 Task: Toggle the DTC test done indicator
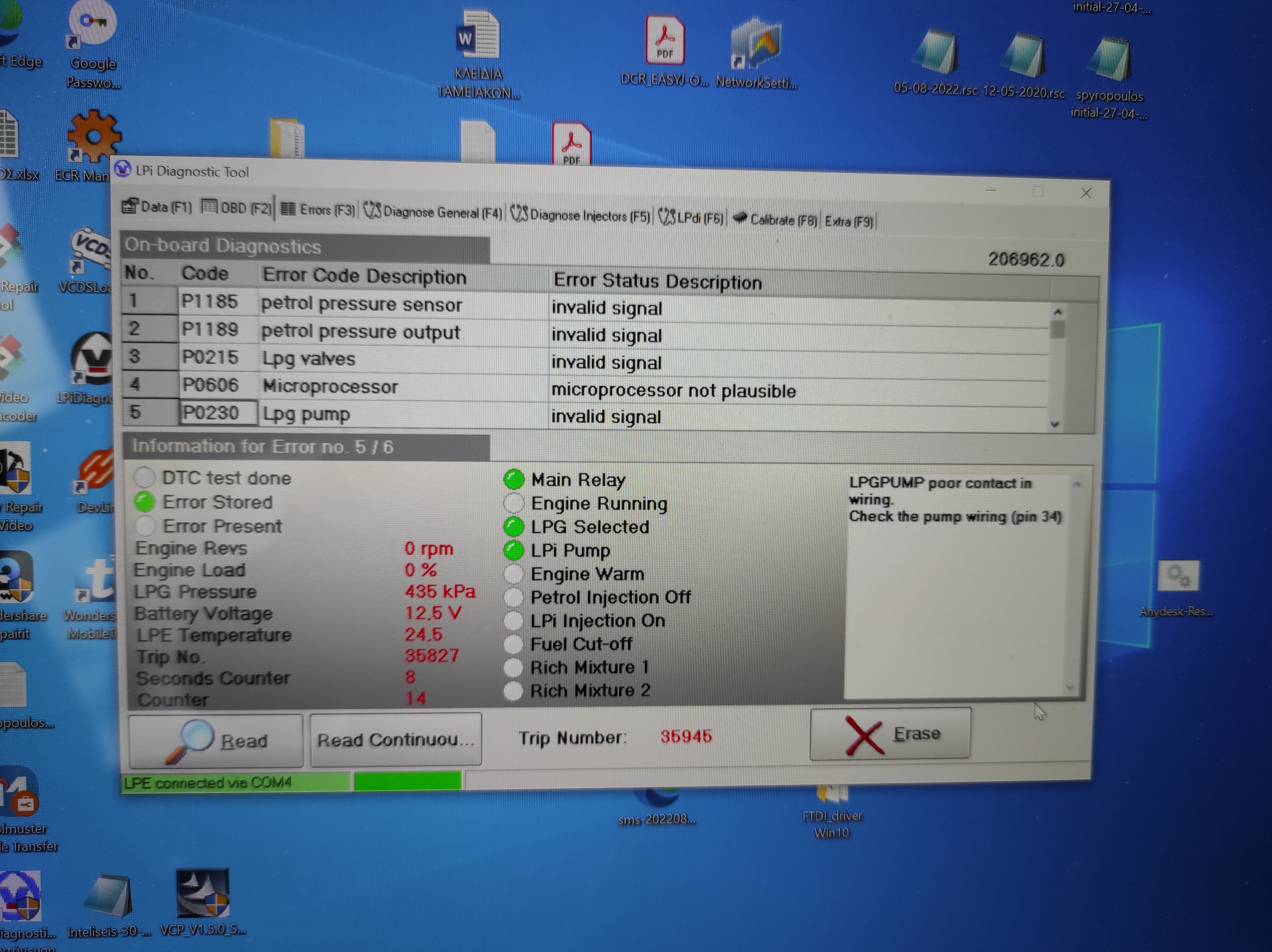[x=145, y=477]
